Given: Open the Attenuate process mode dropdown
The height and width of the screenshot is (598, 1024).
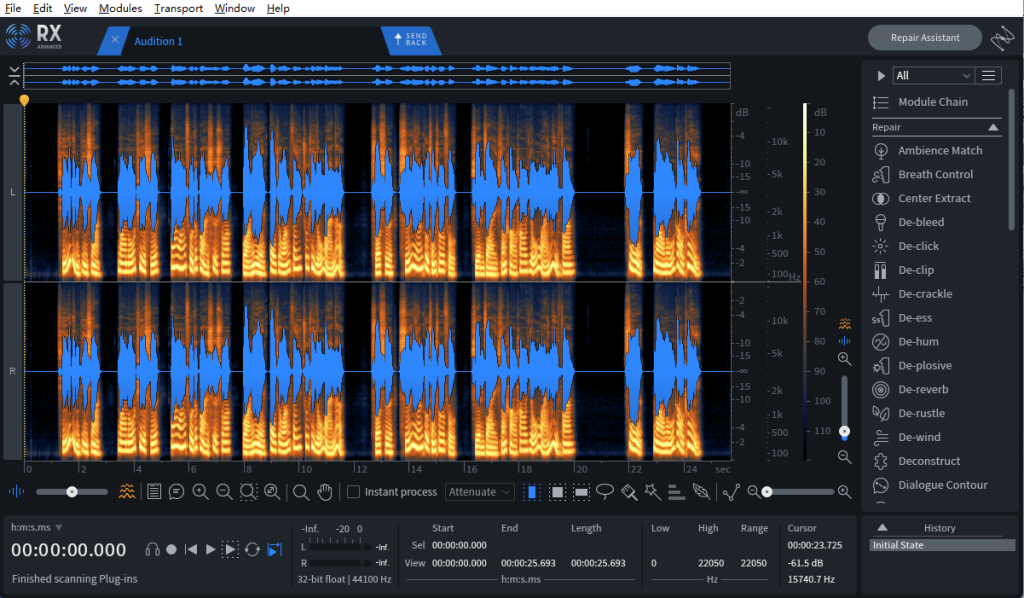Looking at the screenshot, I should [x=480, y=492].
